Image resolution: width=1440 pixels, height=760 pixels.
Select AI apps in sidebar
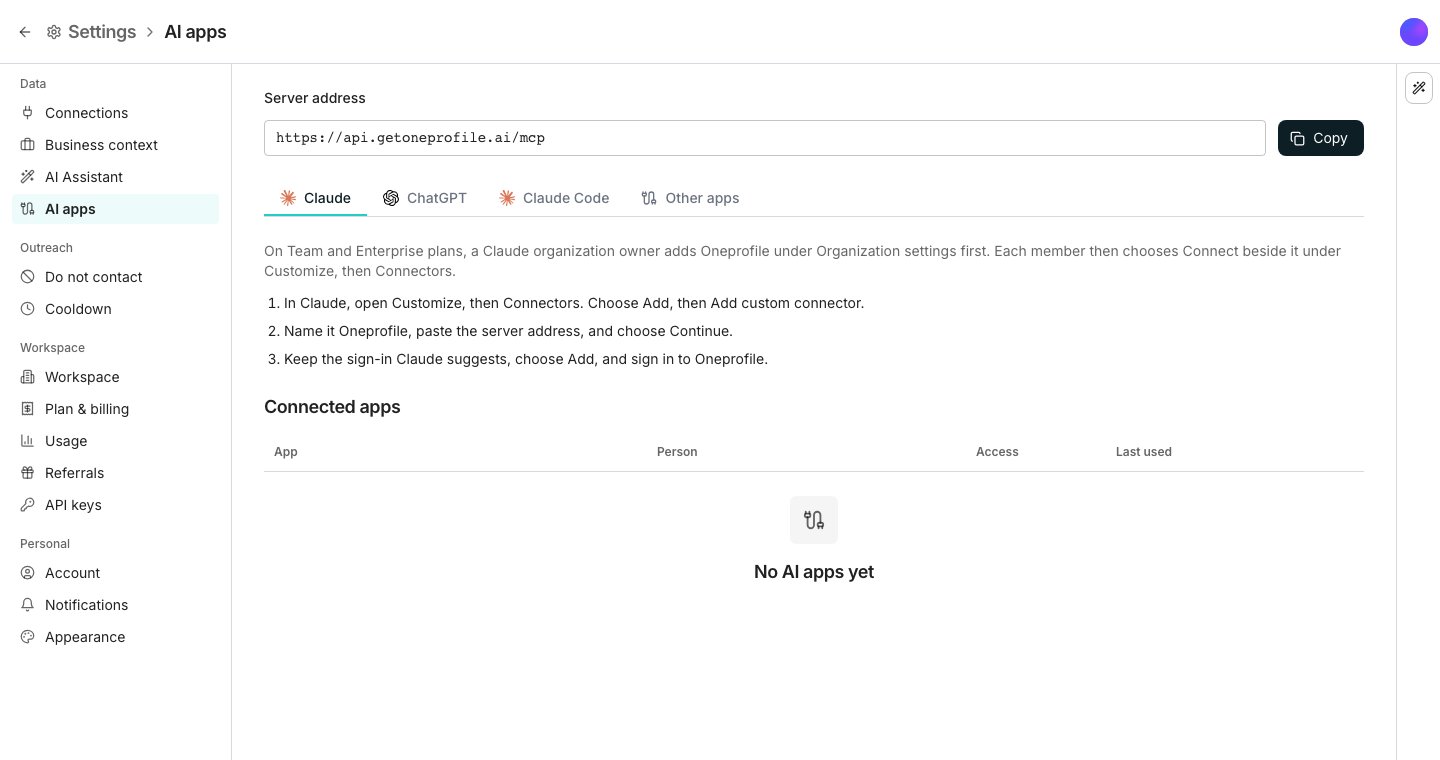coord(115,209)
